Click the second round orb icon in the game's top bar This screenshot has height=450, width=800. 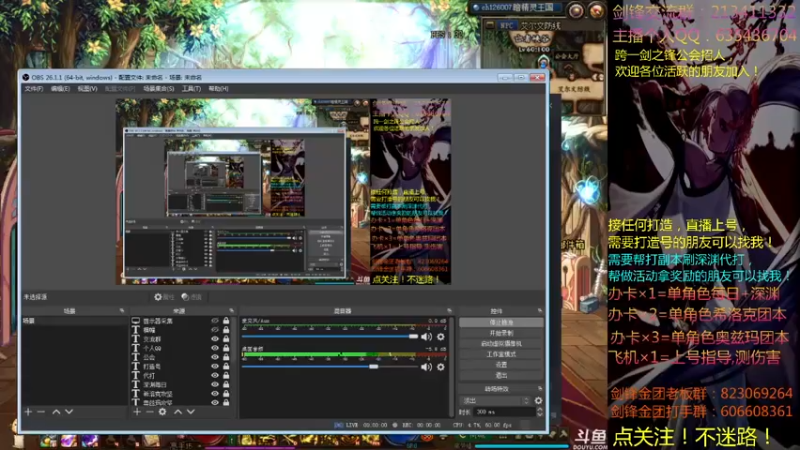click(596, 10)
